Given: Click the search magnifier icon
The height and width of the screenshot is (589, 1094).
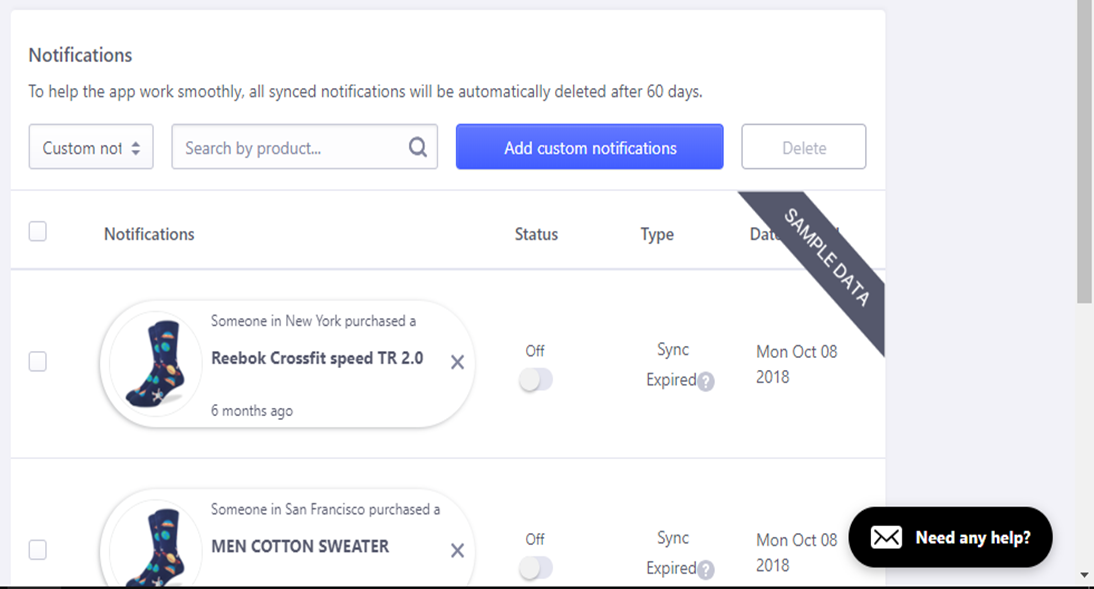Looking at the screenshot, I should [x=417, y=147].
